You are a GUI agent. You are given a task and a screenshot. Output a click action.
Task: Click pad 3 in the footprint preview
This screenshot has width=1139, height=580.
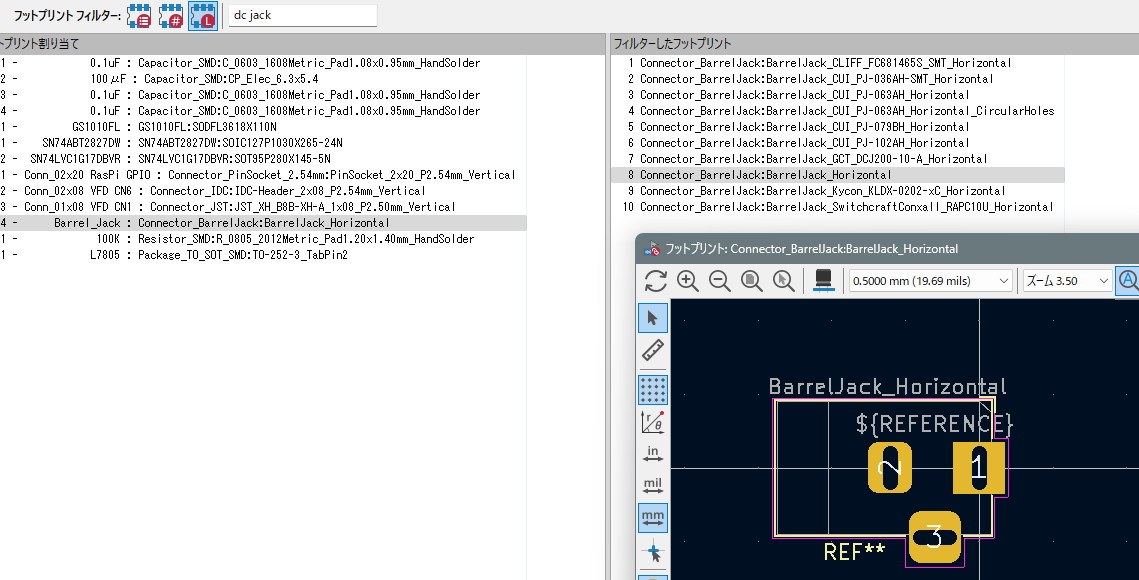pyautogui.click(x=934, y=537)
